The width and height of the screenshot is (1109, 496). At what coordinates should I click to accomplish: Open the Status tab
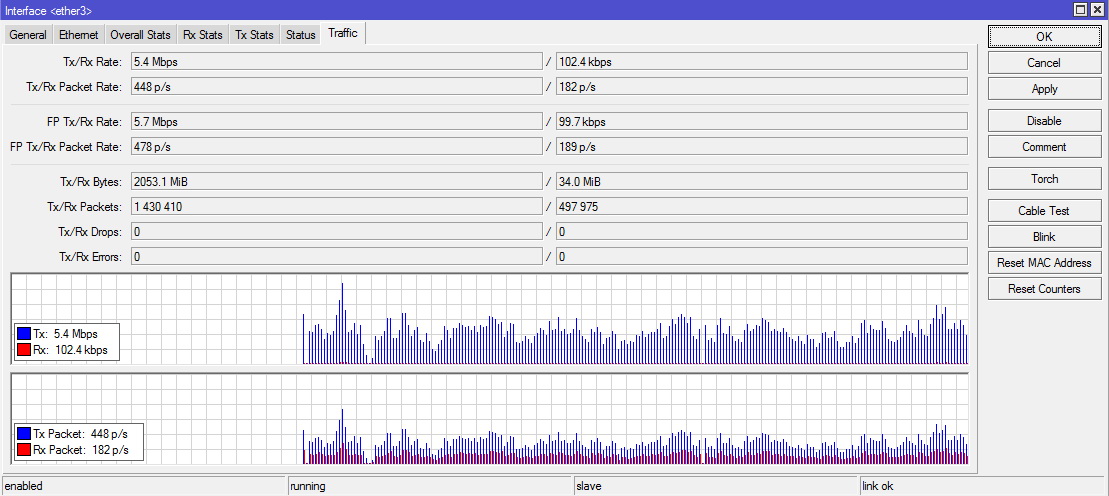(300, 35)
